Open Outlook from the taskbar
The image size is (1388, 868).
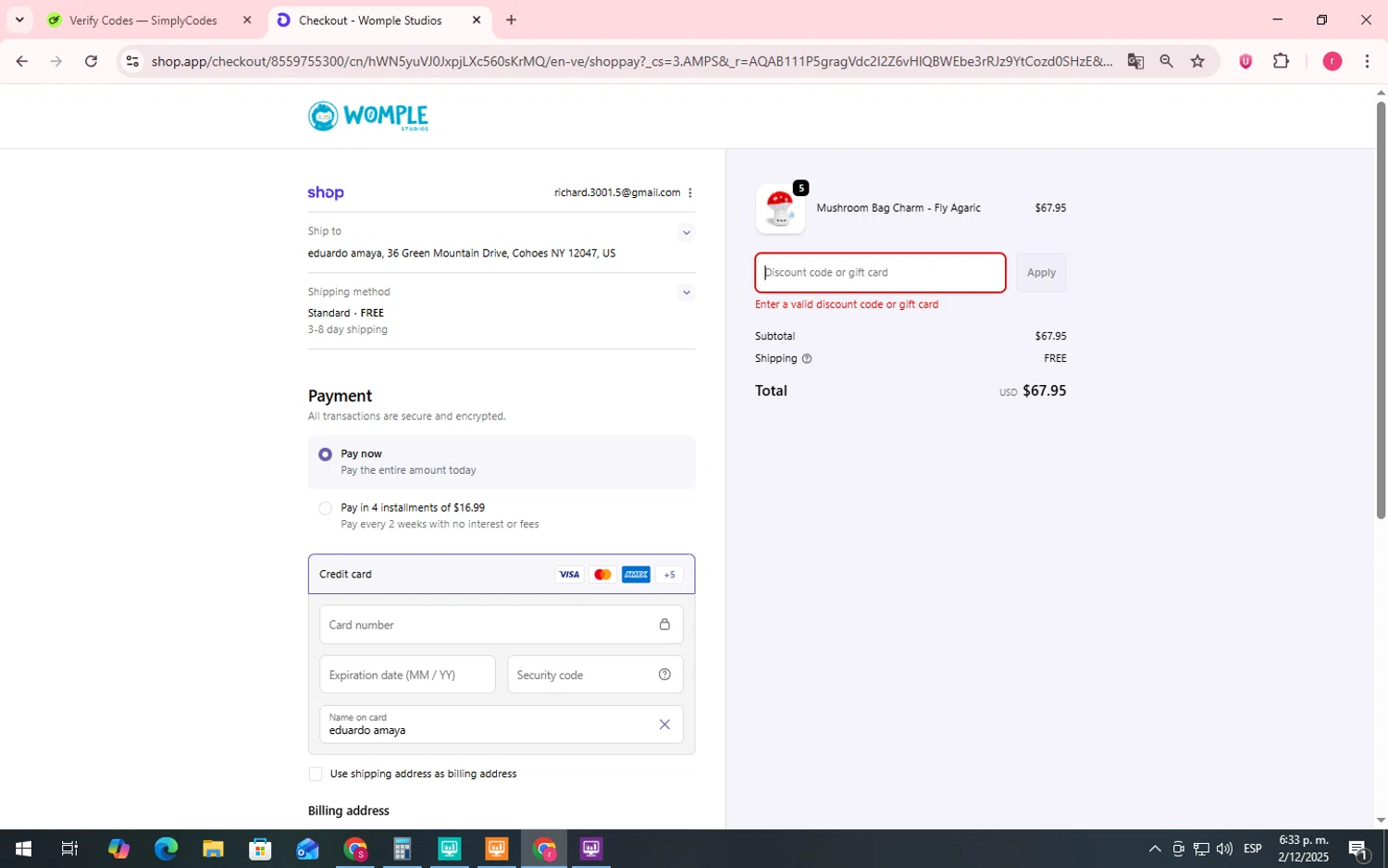[x=307, y=849]
